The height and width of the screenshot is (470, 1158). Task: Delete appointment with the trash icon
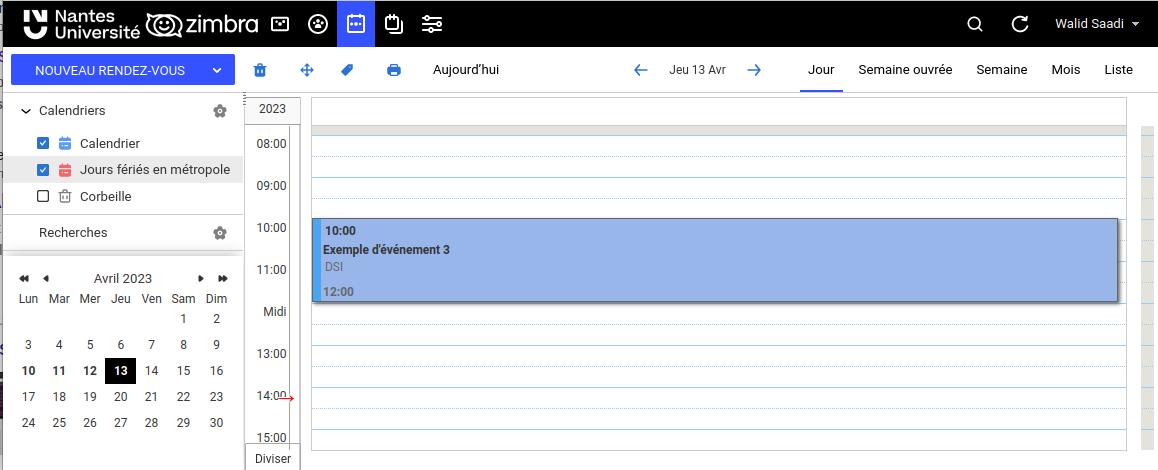coord(260,70)
